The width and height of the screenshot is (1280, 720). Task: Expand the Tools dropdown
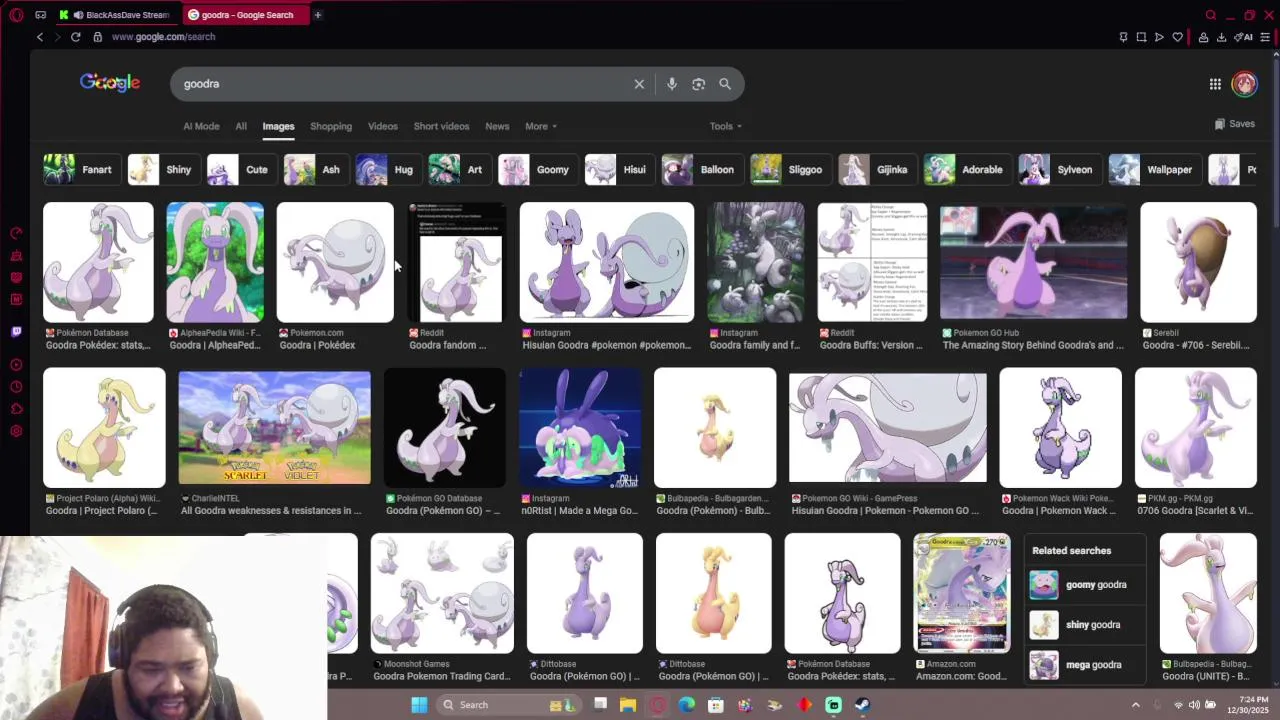tap(726, 126)
